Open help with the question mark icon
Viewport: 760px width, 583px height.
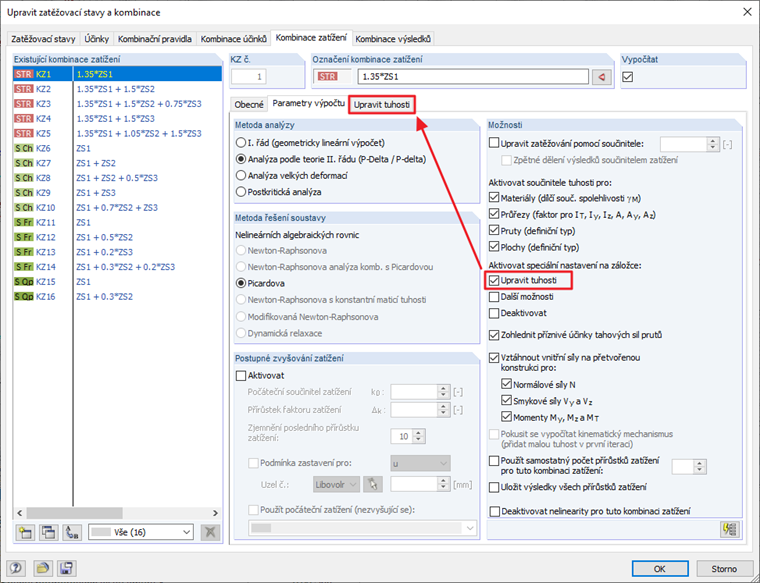16,568
